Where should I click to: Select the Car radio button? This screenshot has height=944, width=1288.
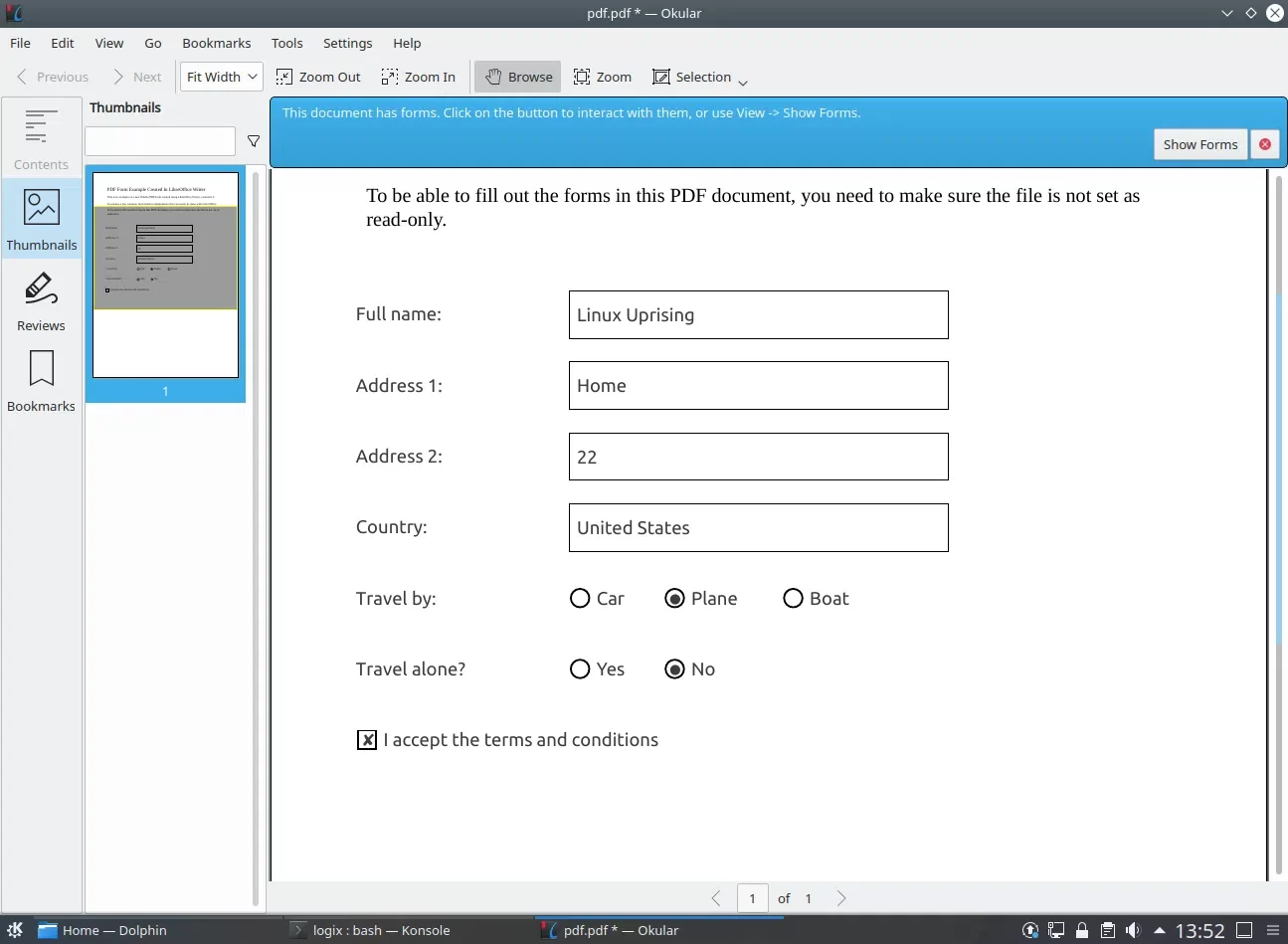click(580, 598)
